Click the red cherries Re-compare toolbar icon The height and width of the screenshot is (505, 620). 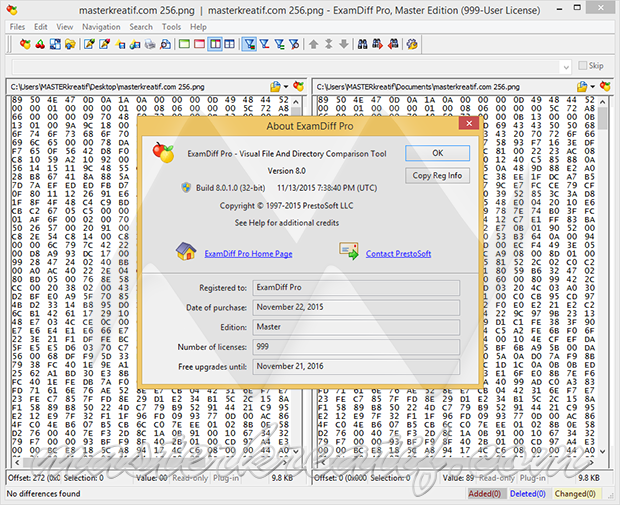[x=40, y=44]
